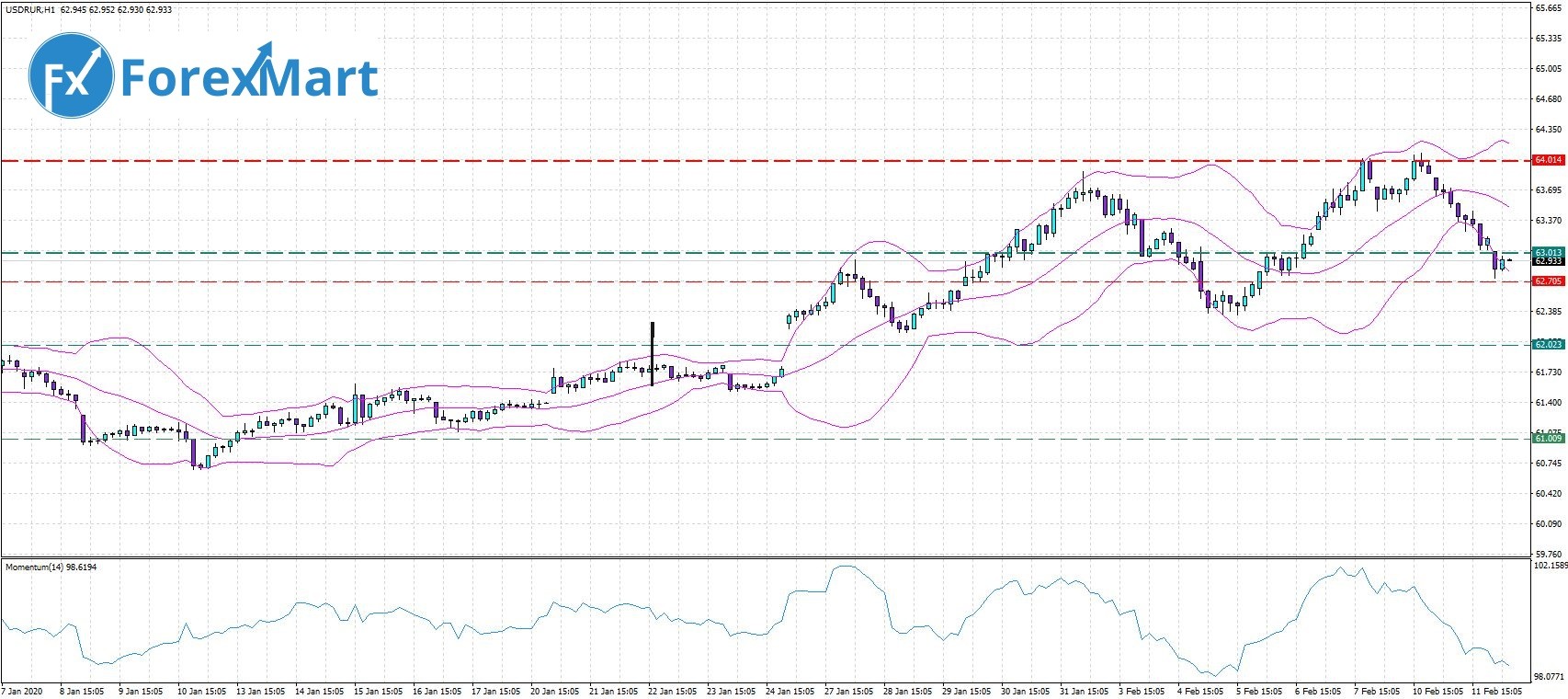
Task: Click the green 61.009 price level tag
Action: pos(1549,439)
